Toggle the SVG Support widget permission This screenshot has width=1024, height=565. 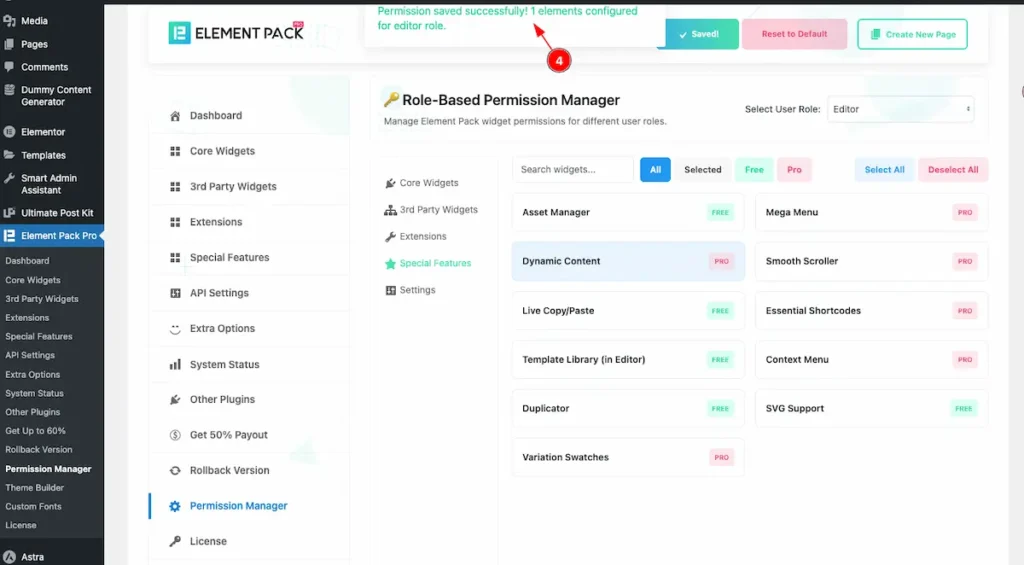pos(871,408)
